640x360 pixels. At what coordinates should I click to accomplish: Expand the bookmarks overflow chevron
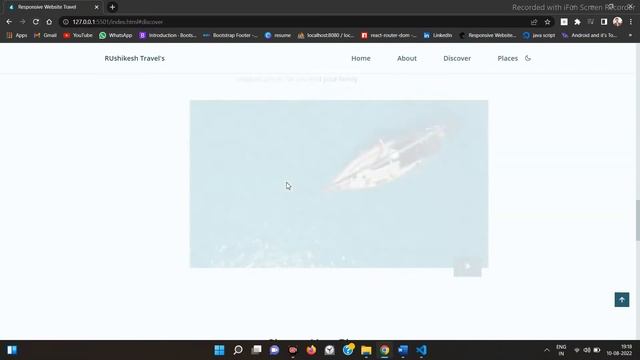(x=630, y=36)
